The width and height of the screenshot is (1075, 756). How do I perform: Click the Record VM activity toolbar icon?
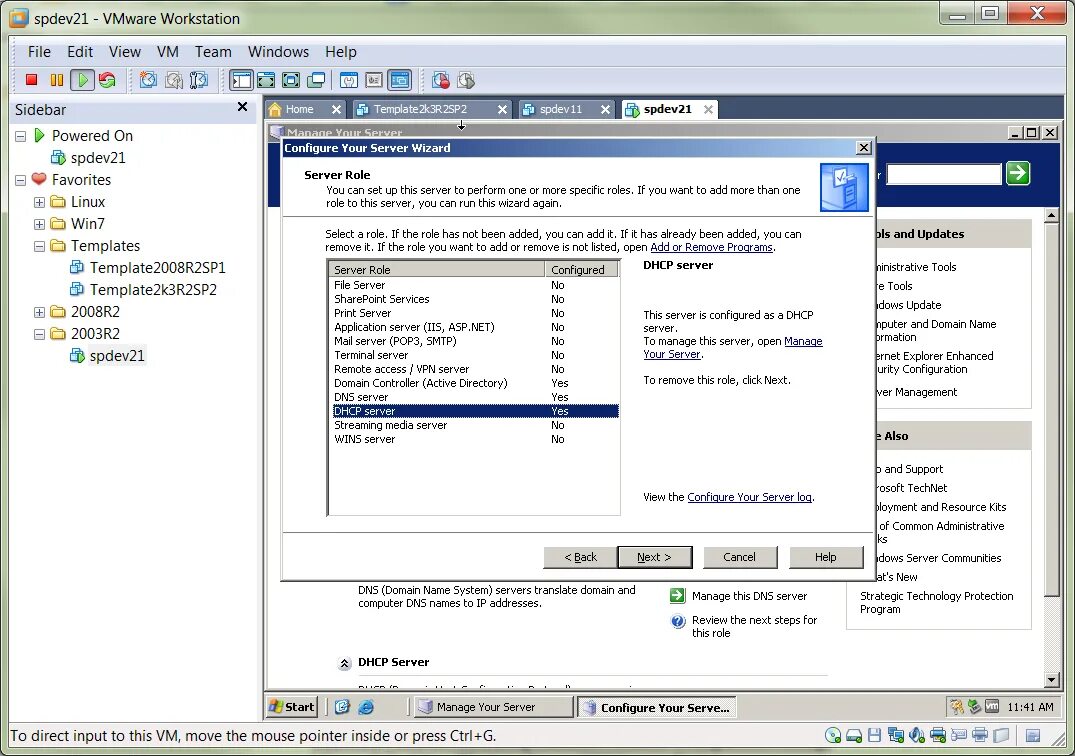441,80
